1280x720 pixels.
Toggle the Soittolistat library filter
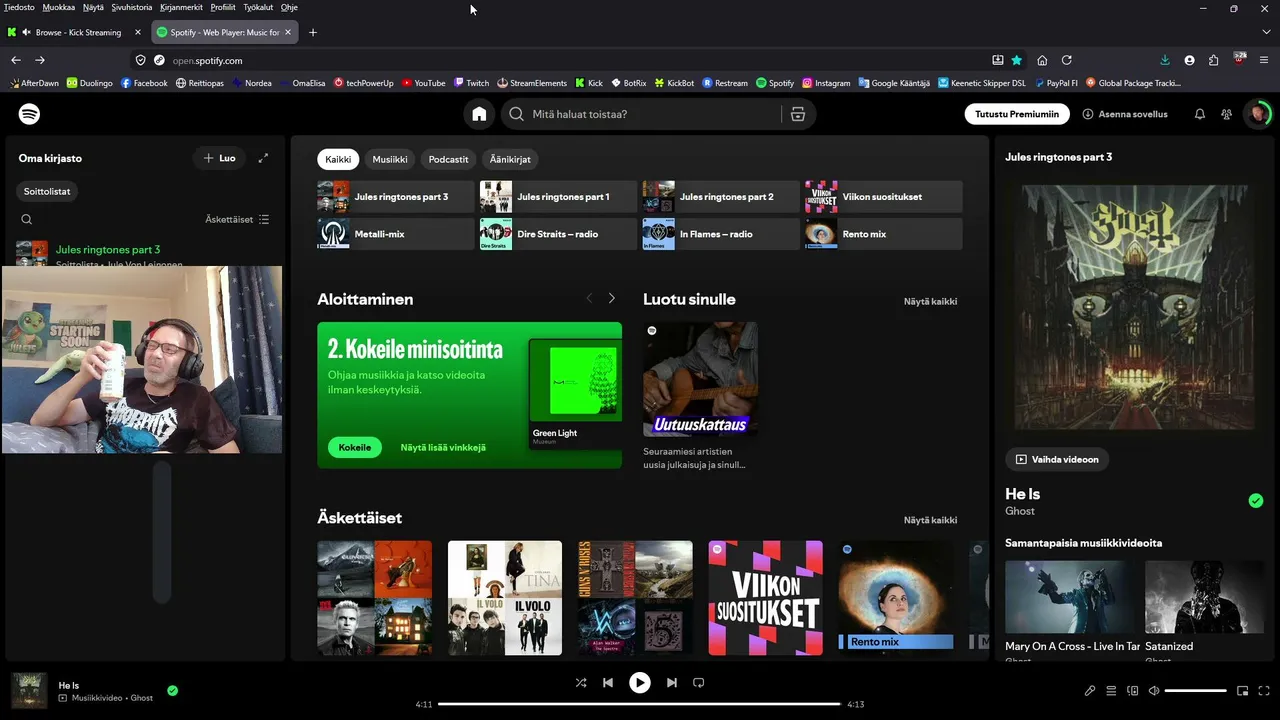point(47,191)
